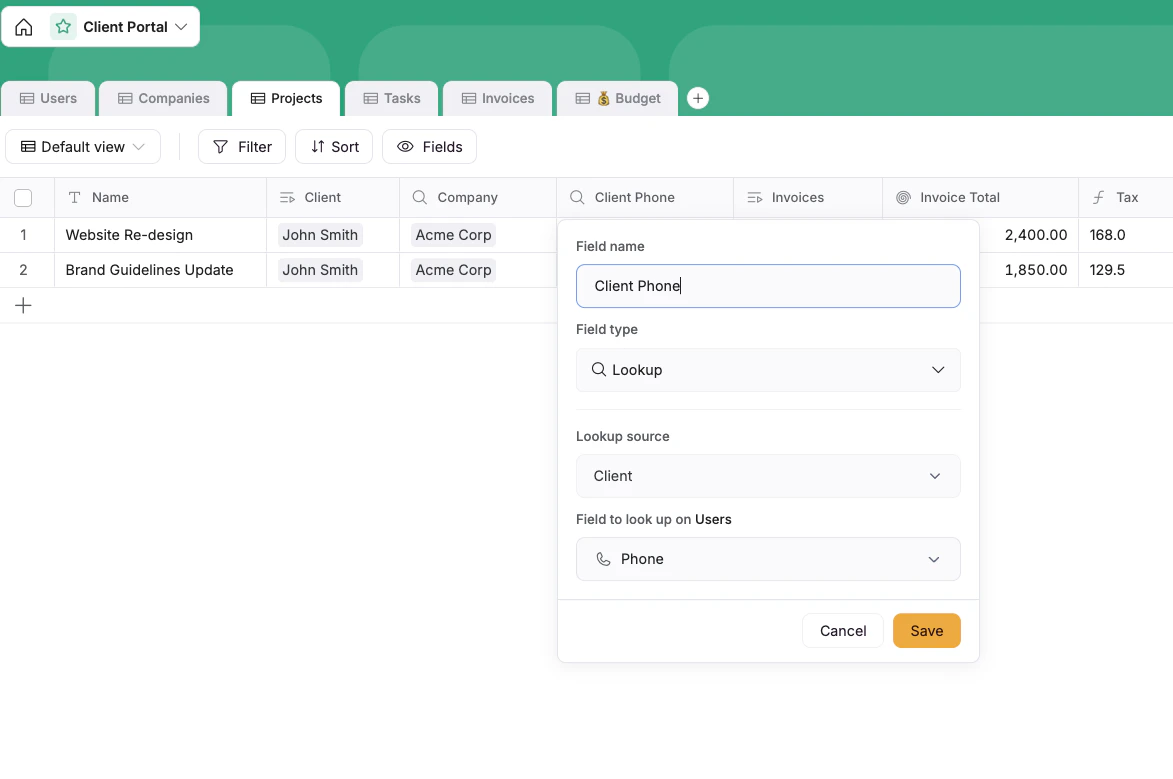Image resolution: width=1173 pixels, height=779 pixels.
Task: Click Acme Corp in the Website Re-design row
Action: tap(453, 235)
